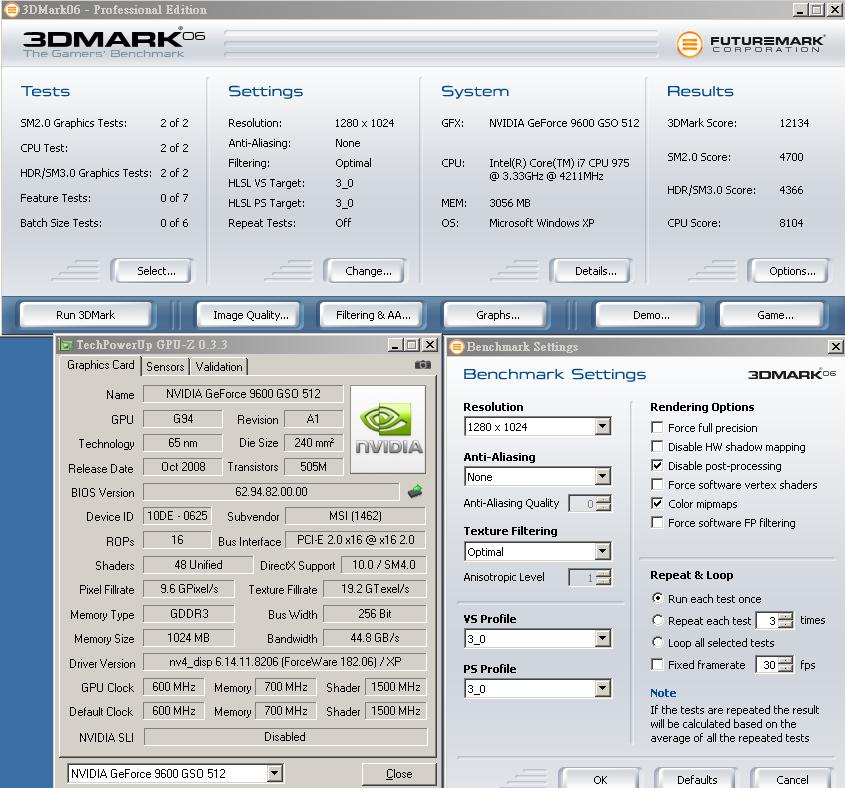Click the Futuremark Corporation logo

click(x=750, y=44)
